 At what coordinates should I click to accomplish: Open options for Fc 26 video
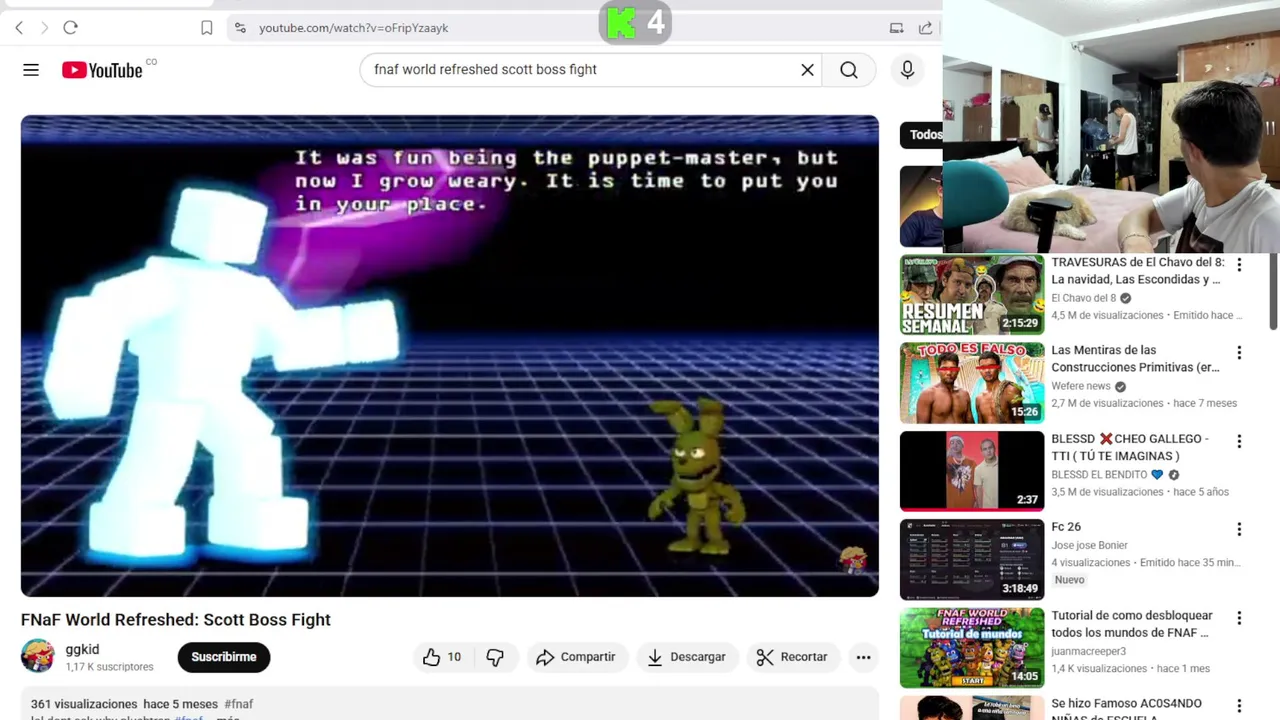[x=1239, y=529]
